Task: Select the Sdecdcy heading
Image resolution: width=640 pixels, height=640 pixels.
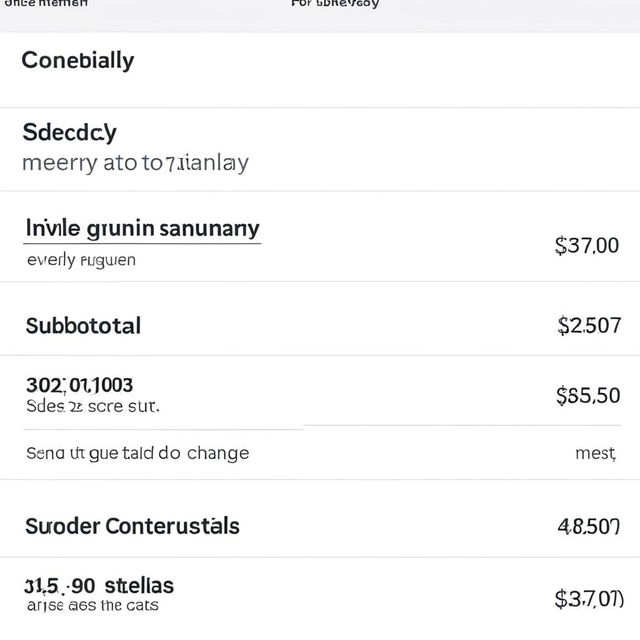Action: click(x=69, y=133)
